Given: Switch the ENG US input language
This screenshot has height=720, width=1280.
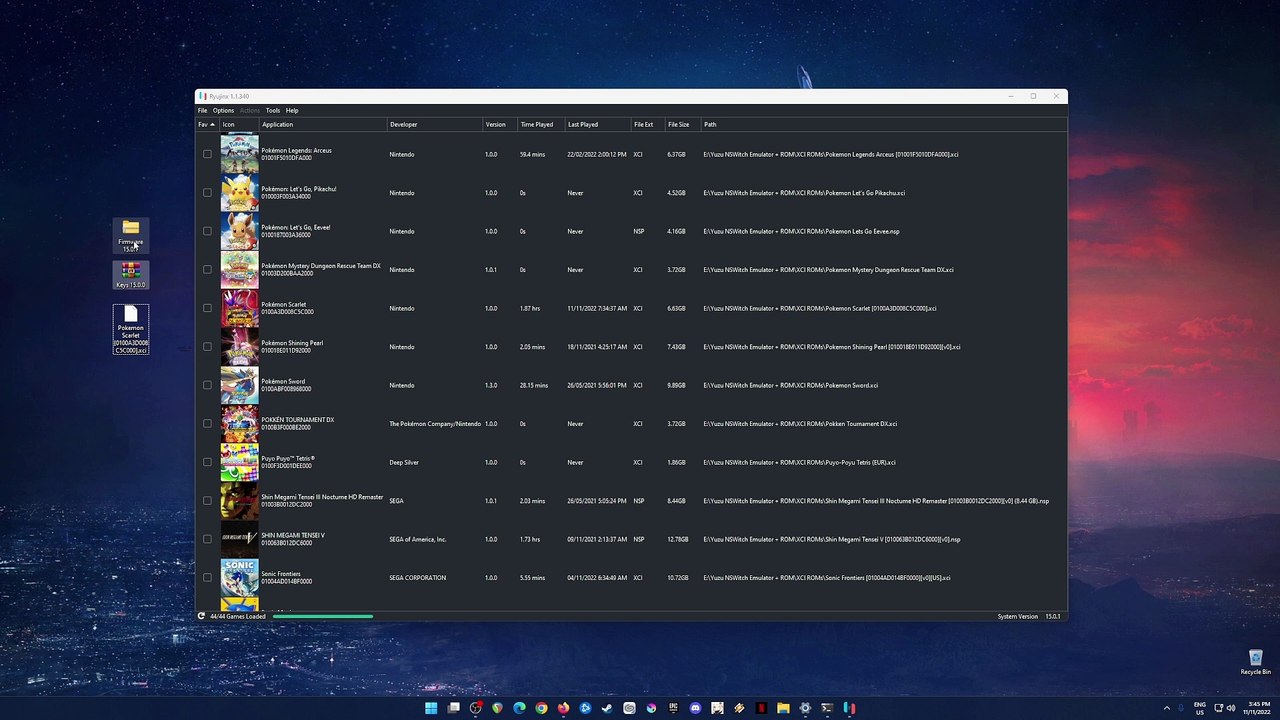Looking at the screenshot, I should coord(1200,708).
